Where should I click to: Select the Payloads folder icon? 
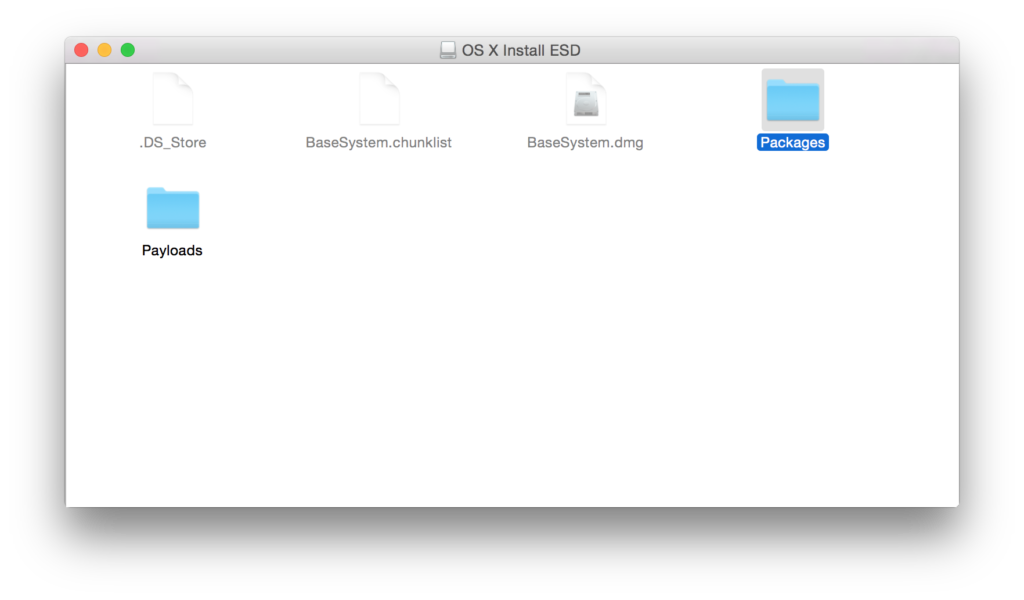(x=172, y=208)
